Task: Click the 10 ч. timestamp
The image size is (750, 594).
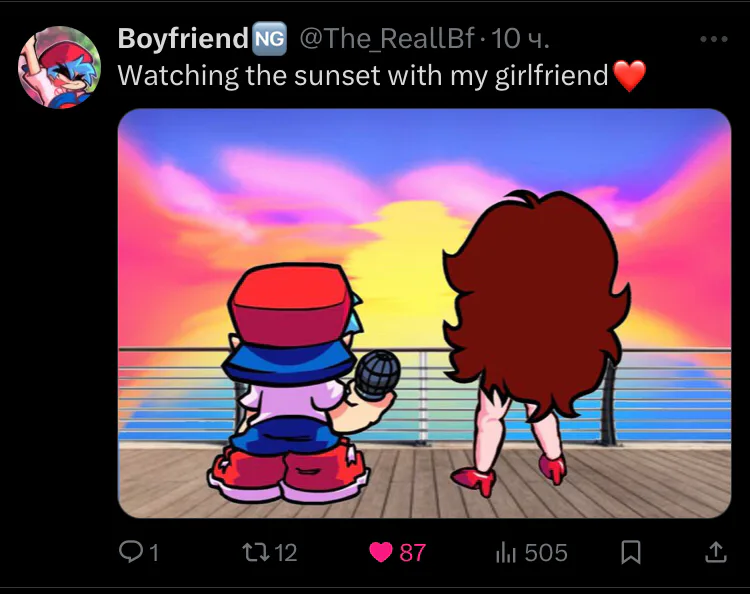Action: click(520, 39)
